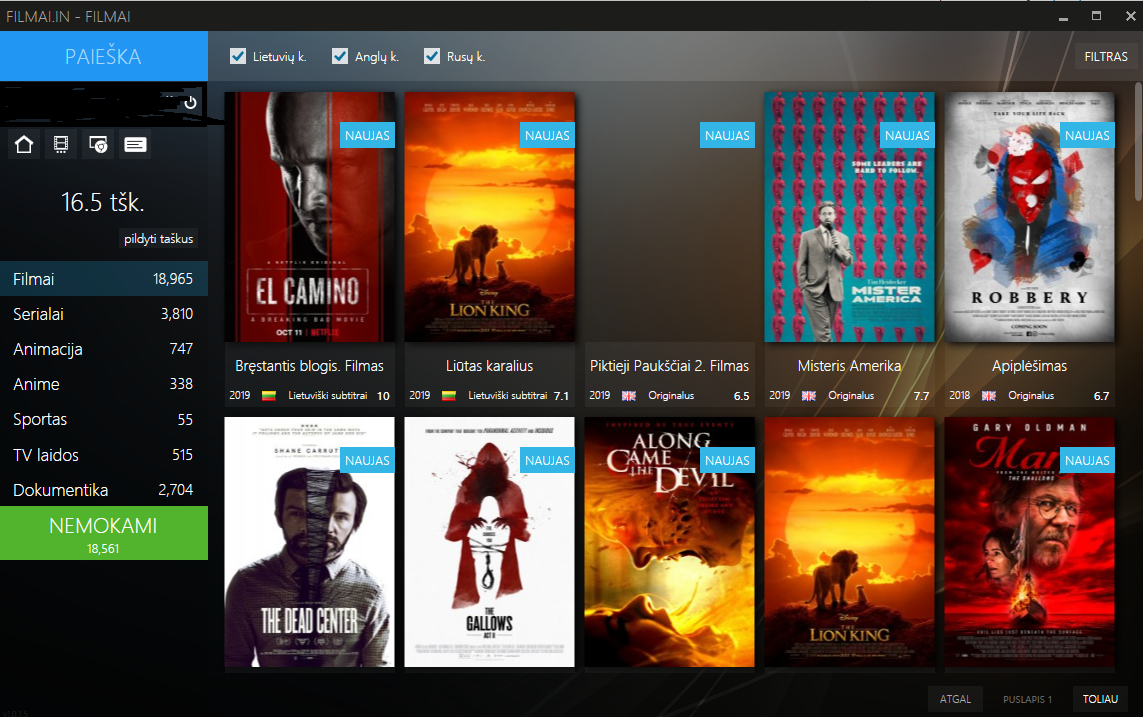Click the power logout icon
This screenshot has width=1143, height=717.
pyautogui.click(x=190, y=103)
